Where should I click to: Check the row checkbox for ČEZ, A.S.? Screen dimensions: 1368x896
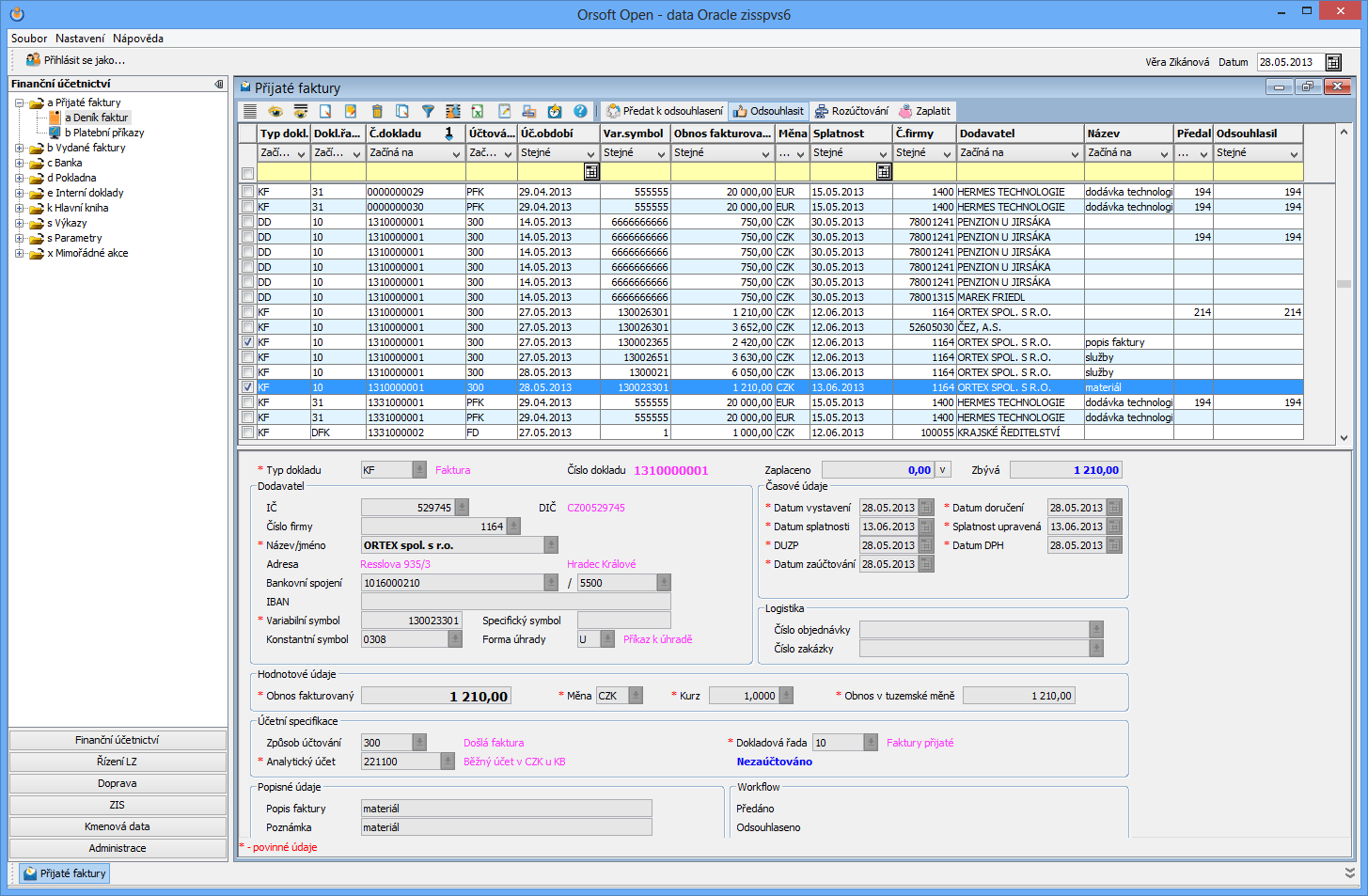[x=247, y=327]
